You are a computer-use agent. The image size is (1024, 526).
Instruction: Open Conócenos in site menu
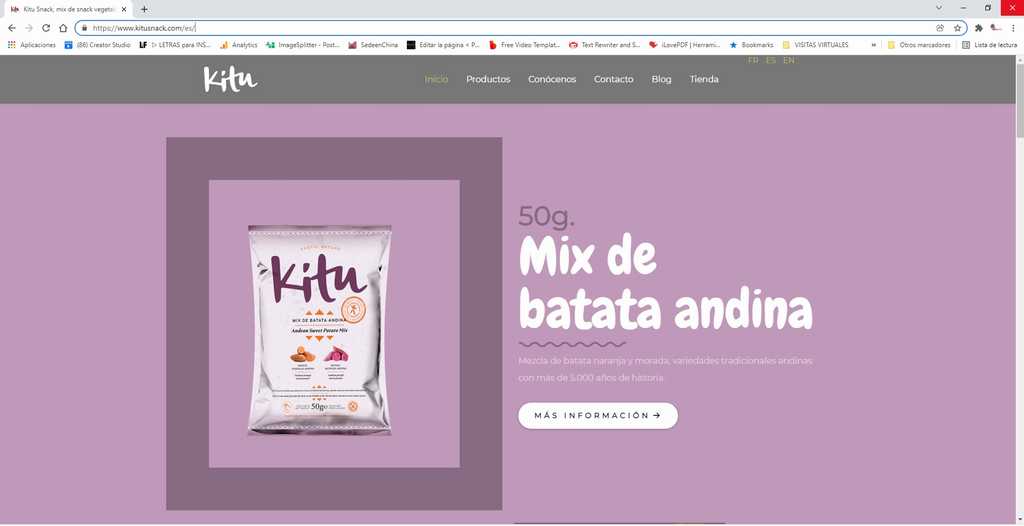coord(552,79)
